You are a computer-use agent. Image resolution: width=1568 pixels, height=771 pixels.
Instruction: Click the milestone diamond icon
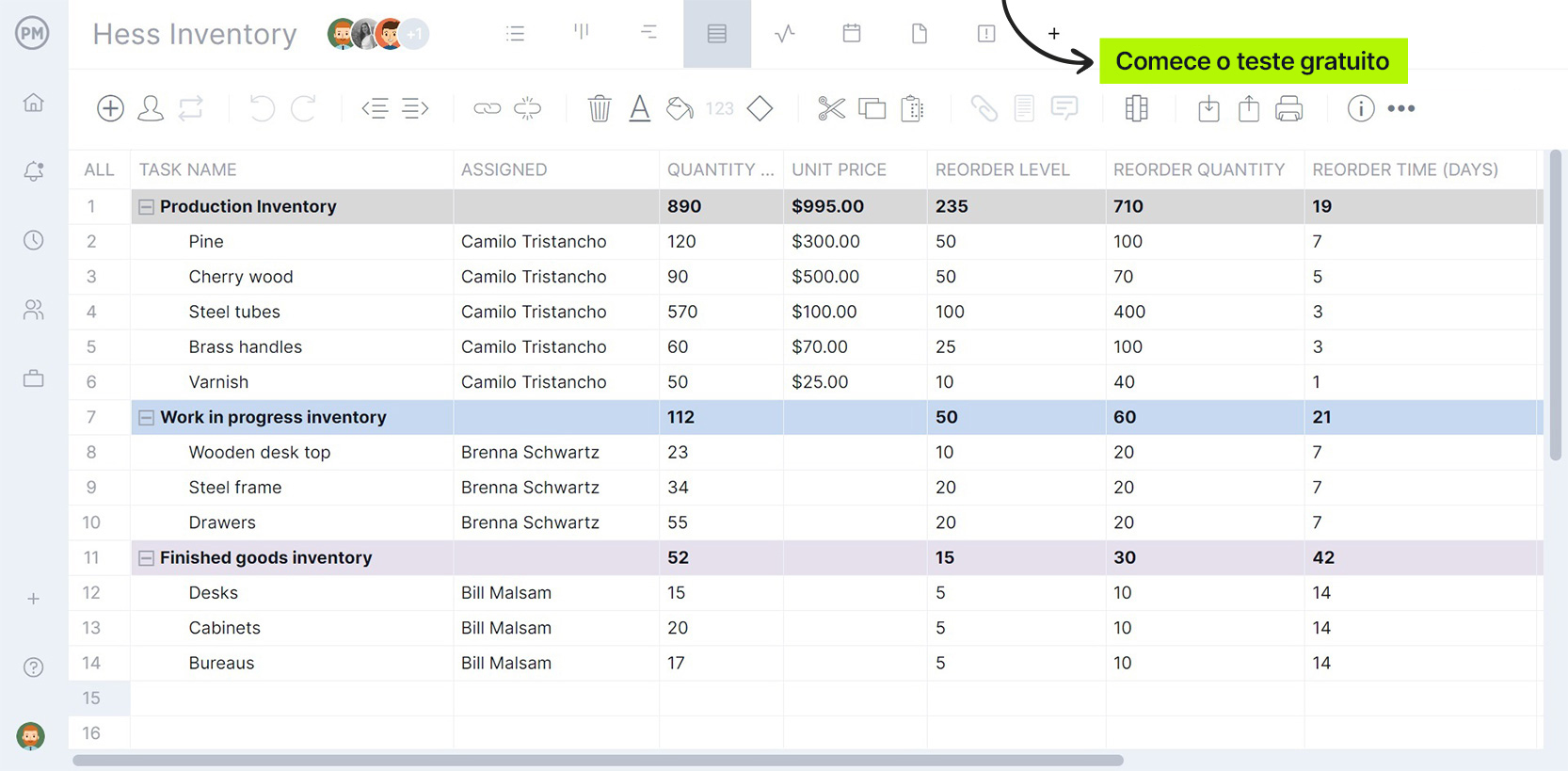point(760,108)
